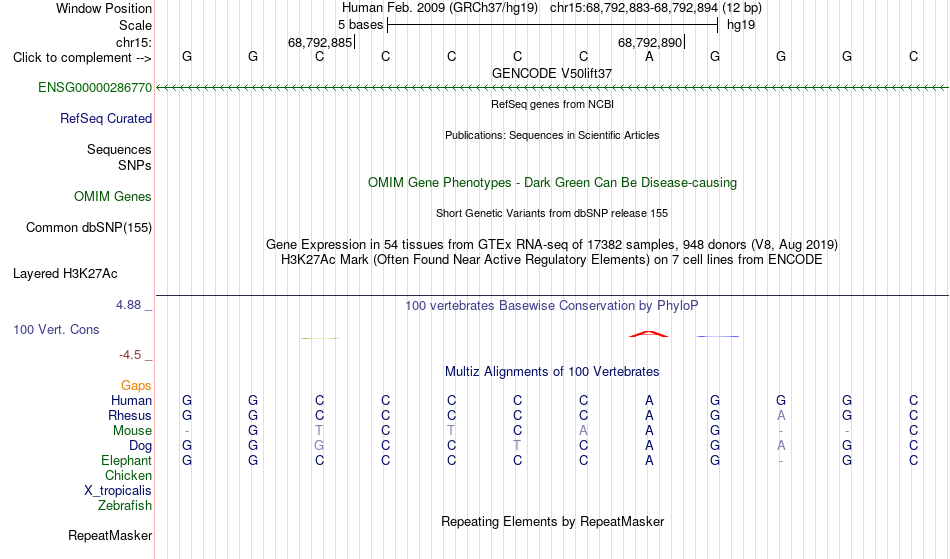Select the OMIM Genes track label
950x559 pixels.
(x=112, y=197)
